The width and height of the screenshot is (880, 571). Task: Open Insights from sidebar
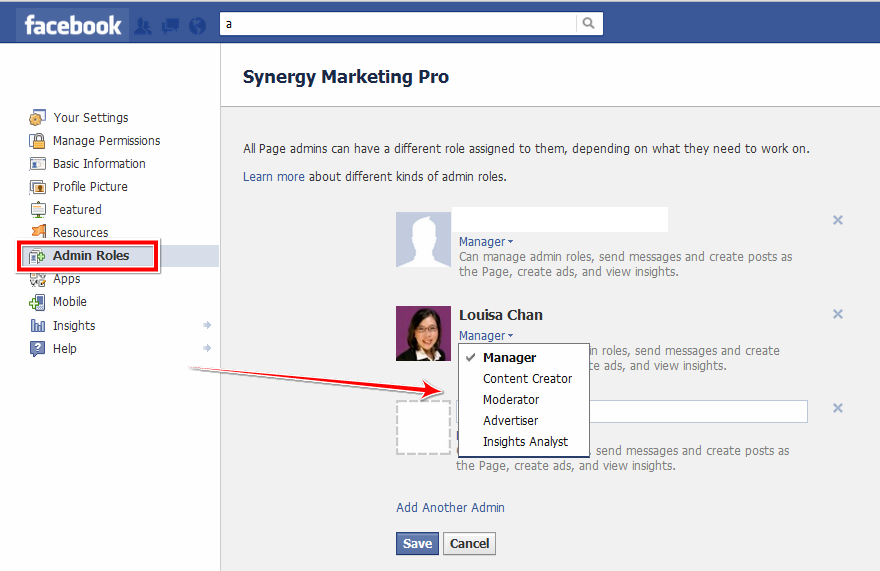pos(74,326)
